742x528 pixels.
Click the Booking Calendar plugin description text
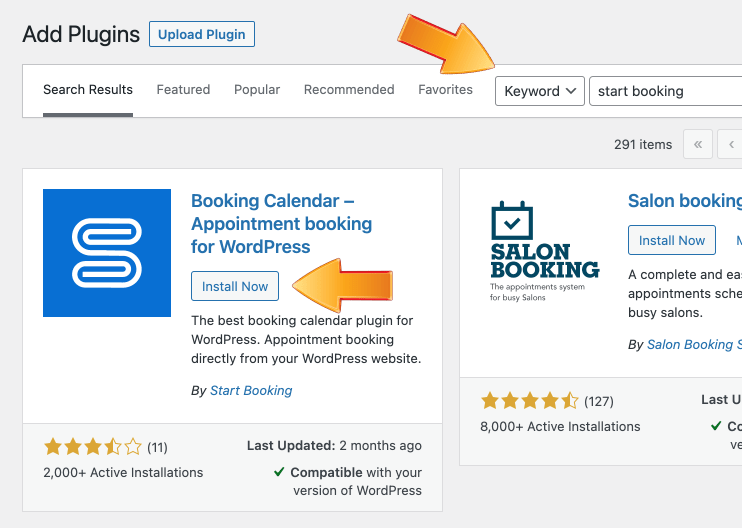click(x=306, y=340)
